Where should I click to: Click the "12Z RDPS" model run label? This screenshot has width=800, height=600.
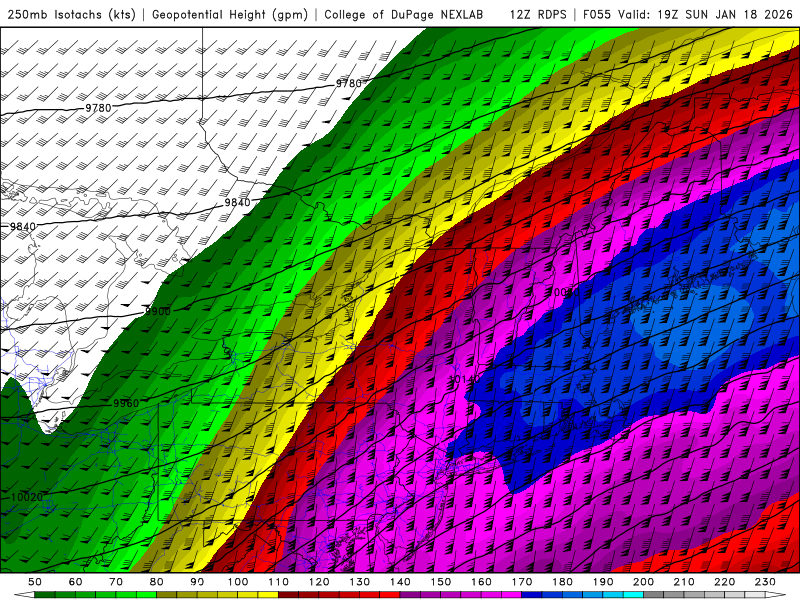tap(538, 14)
